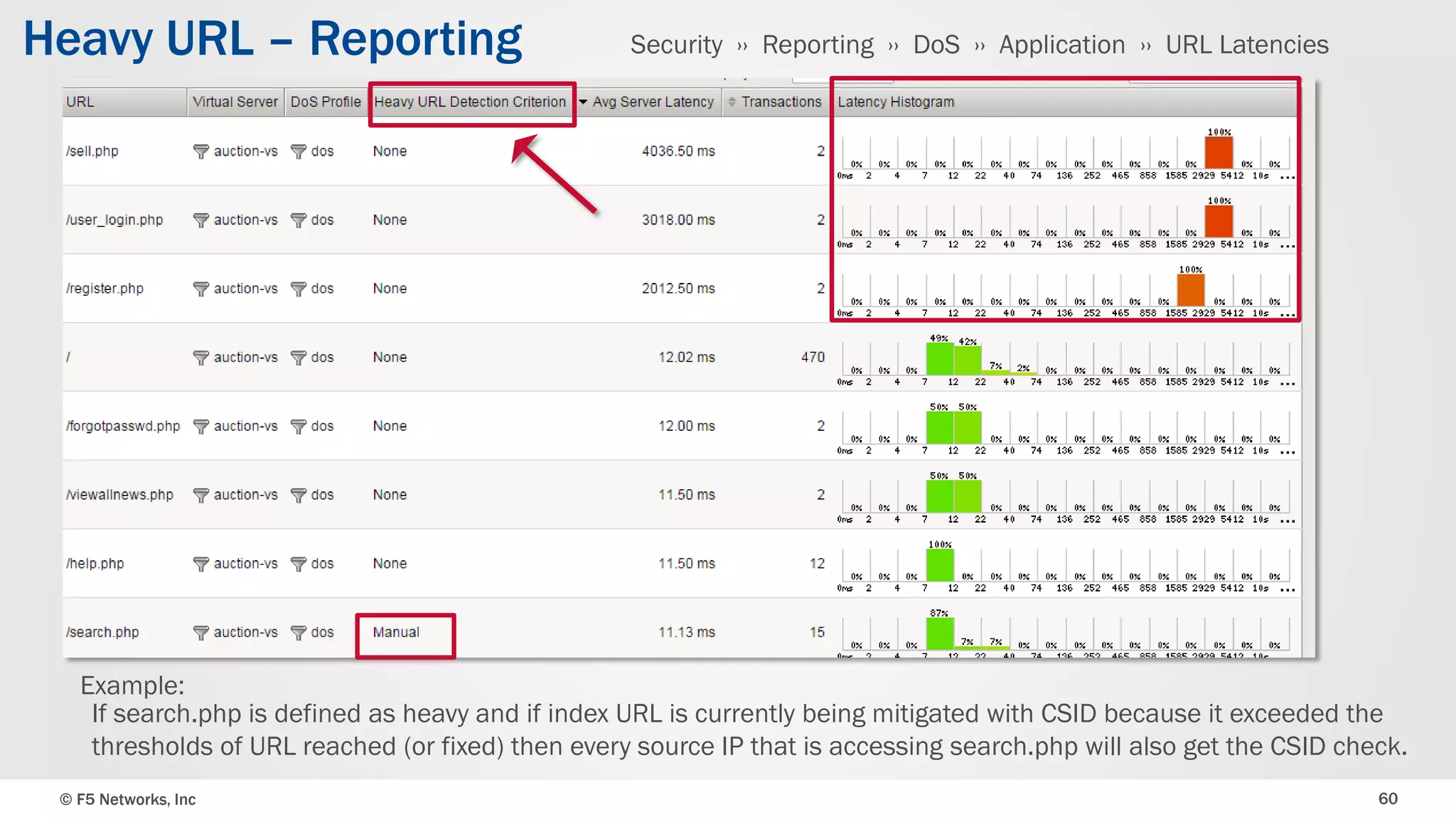Click the sort arrow on Avg Server Latency
The image size is (1456, 819).
click(583, 102)
